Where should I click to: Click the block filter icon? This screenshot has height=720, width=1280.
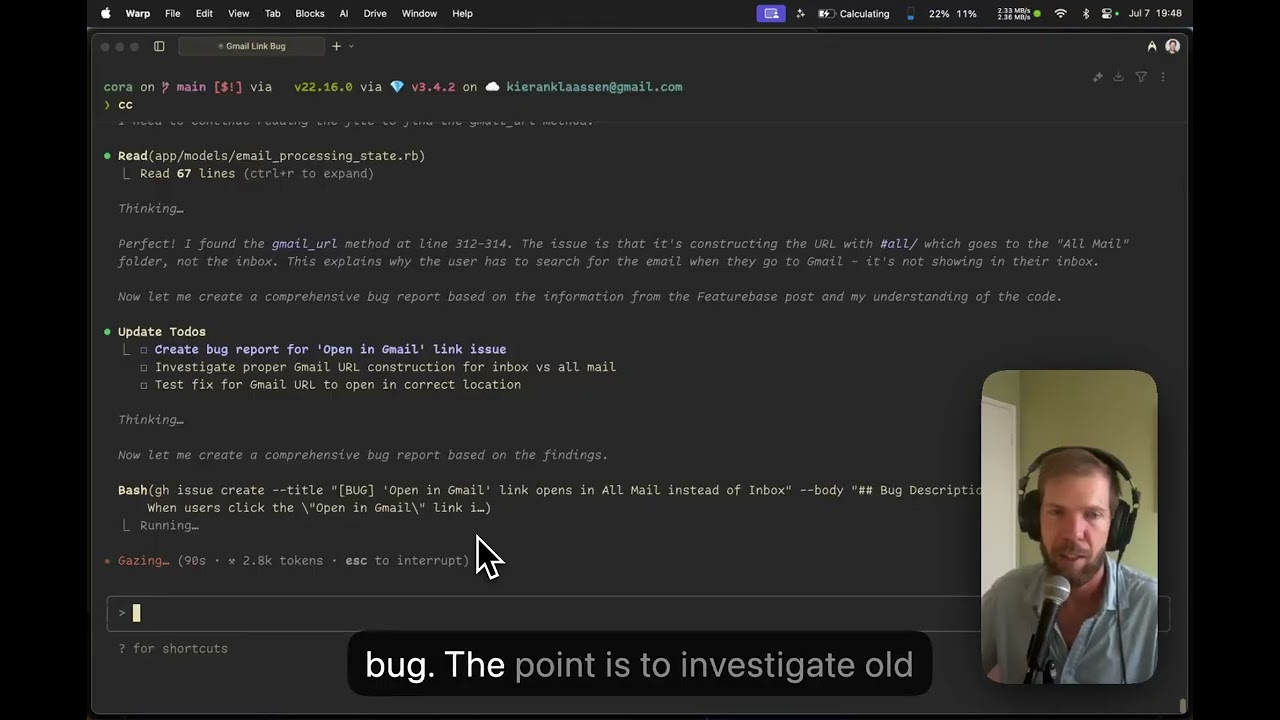(x=1141, y=77)
